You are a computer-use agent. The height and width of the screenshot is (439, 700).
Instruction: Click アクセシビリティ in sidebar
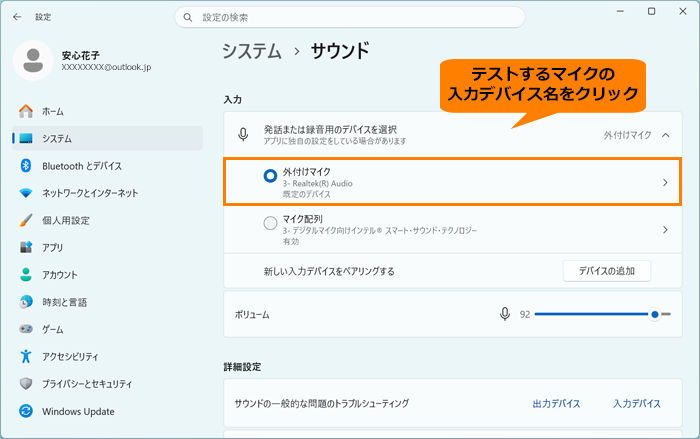[x=70, y=357]
